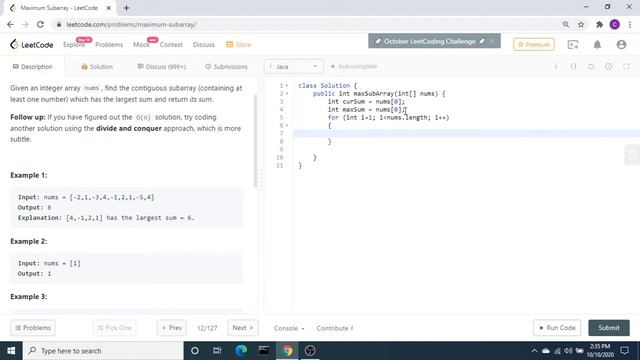Submit the solution
This screenshot has height=360, width=640.
tap(609, 328)
